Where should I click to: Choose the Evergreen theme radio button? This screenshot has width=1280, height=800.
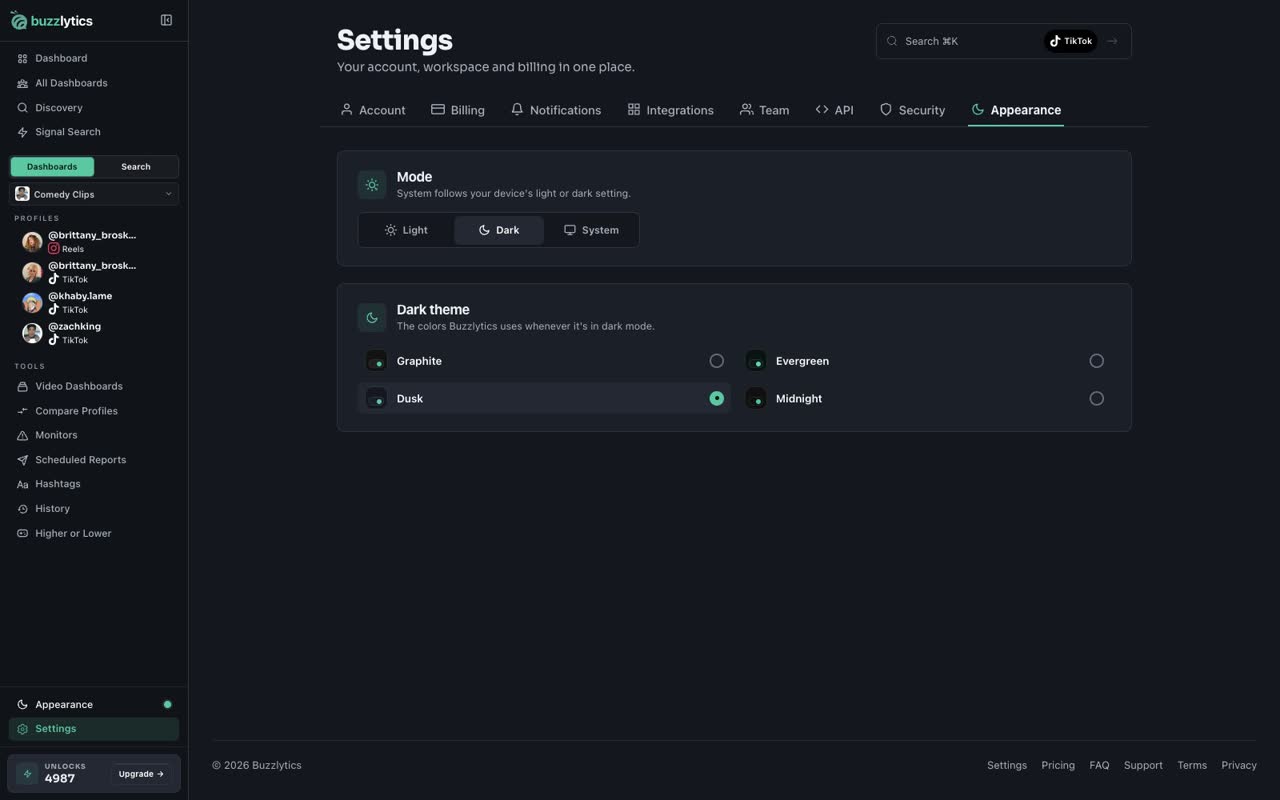(x=1097, y=361)
